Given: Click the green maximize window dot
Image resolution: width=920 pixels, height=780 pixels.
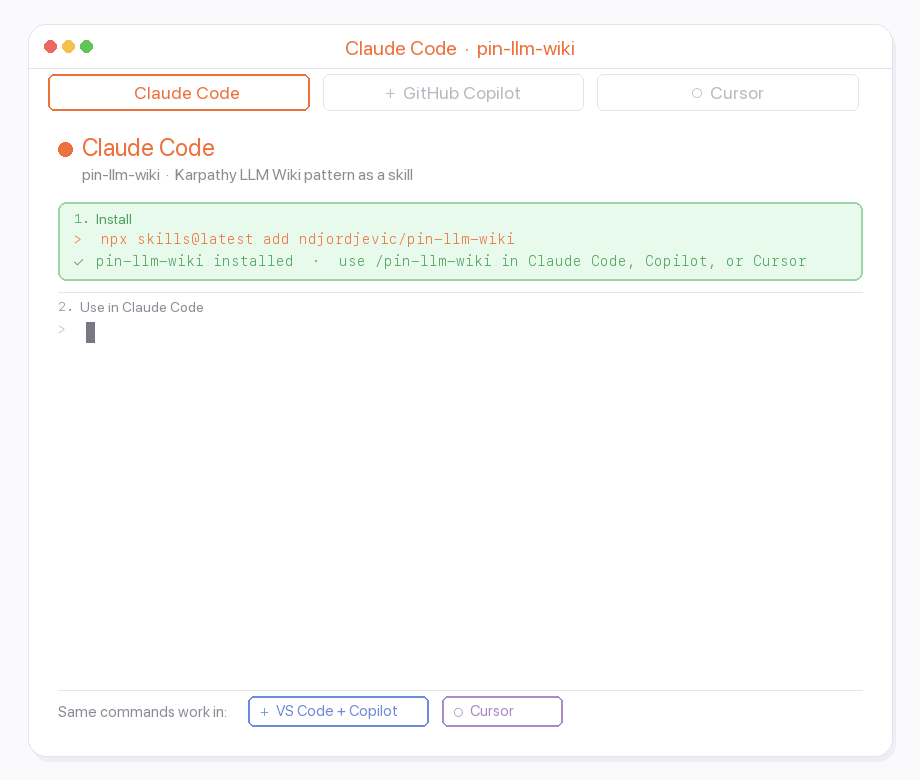Looking at the screenshot, I should coord(87,46).
